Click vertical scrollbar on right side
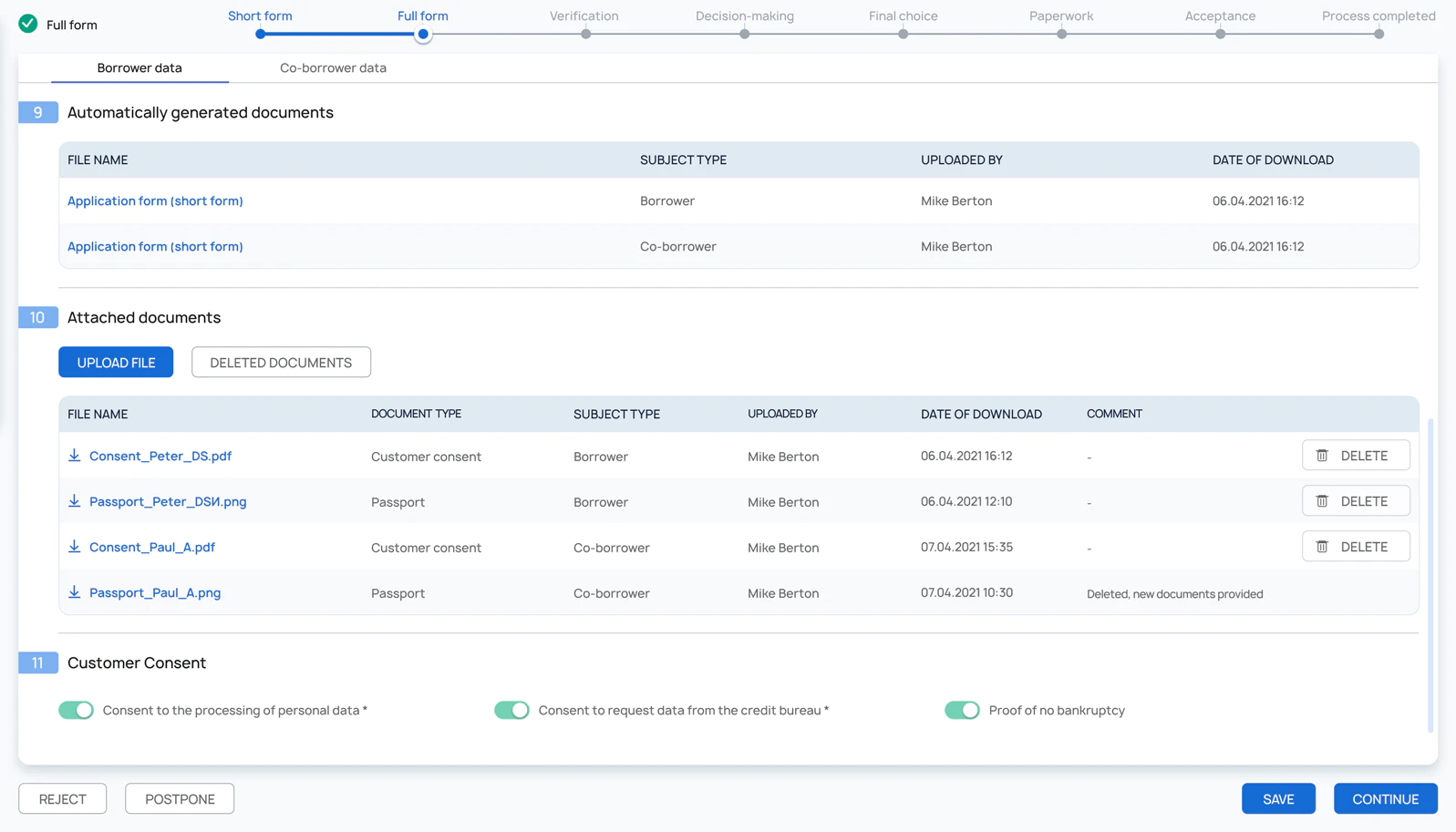This screenshot has height=832, width=1456. tap(1430, 574)
